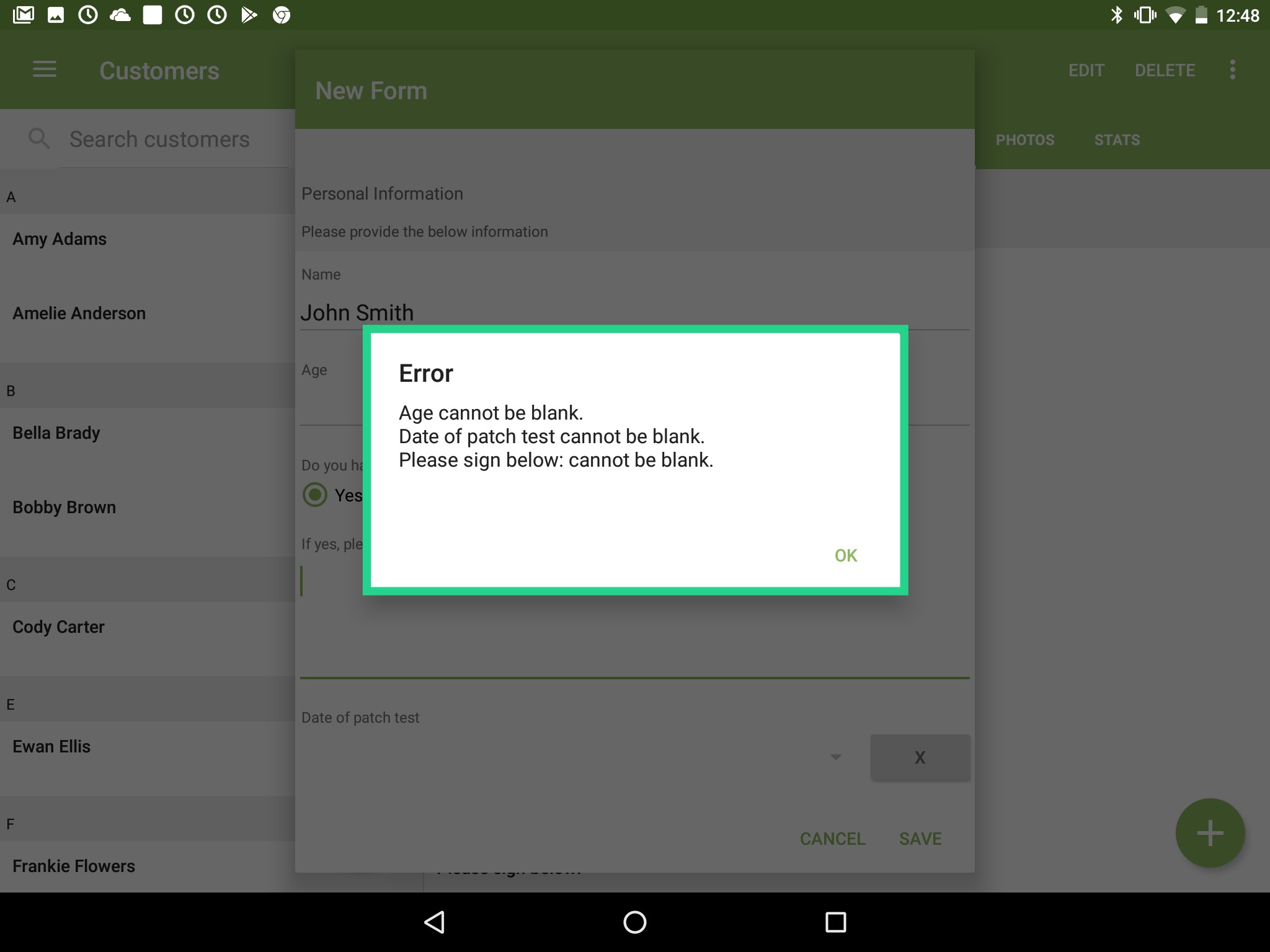The width and height of the screenshot is (1270, 952).
Task: Tap the green plus floating button
Action: 1209,832
